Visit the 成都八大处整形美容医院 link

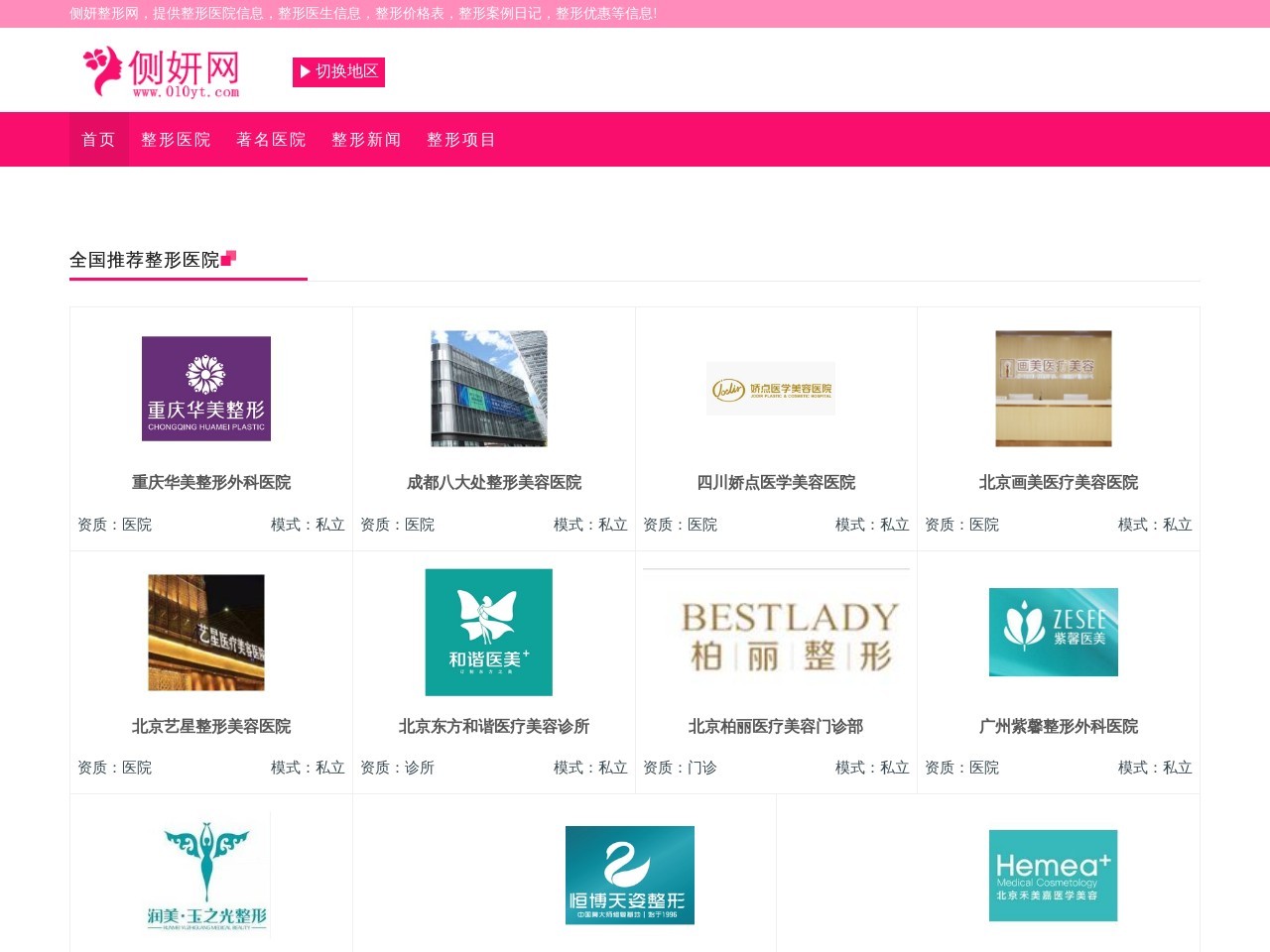(494, 482)
